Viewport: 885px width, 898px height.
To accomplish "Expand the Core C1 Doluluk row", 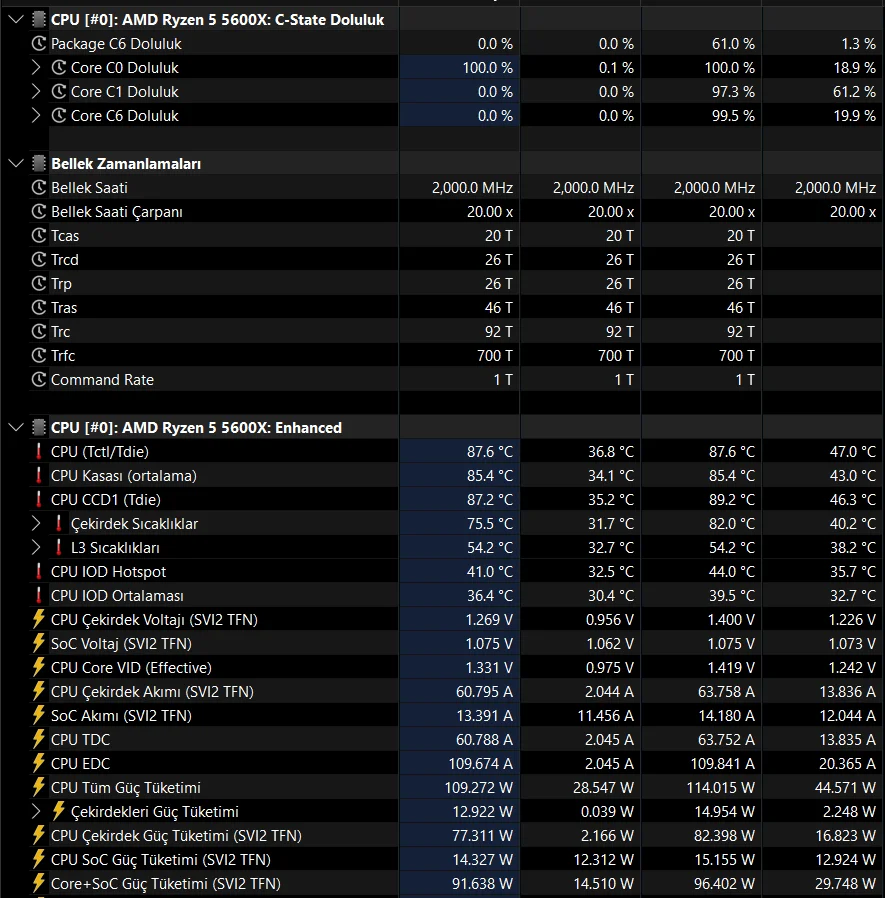I will [x=36, y=92].
